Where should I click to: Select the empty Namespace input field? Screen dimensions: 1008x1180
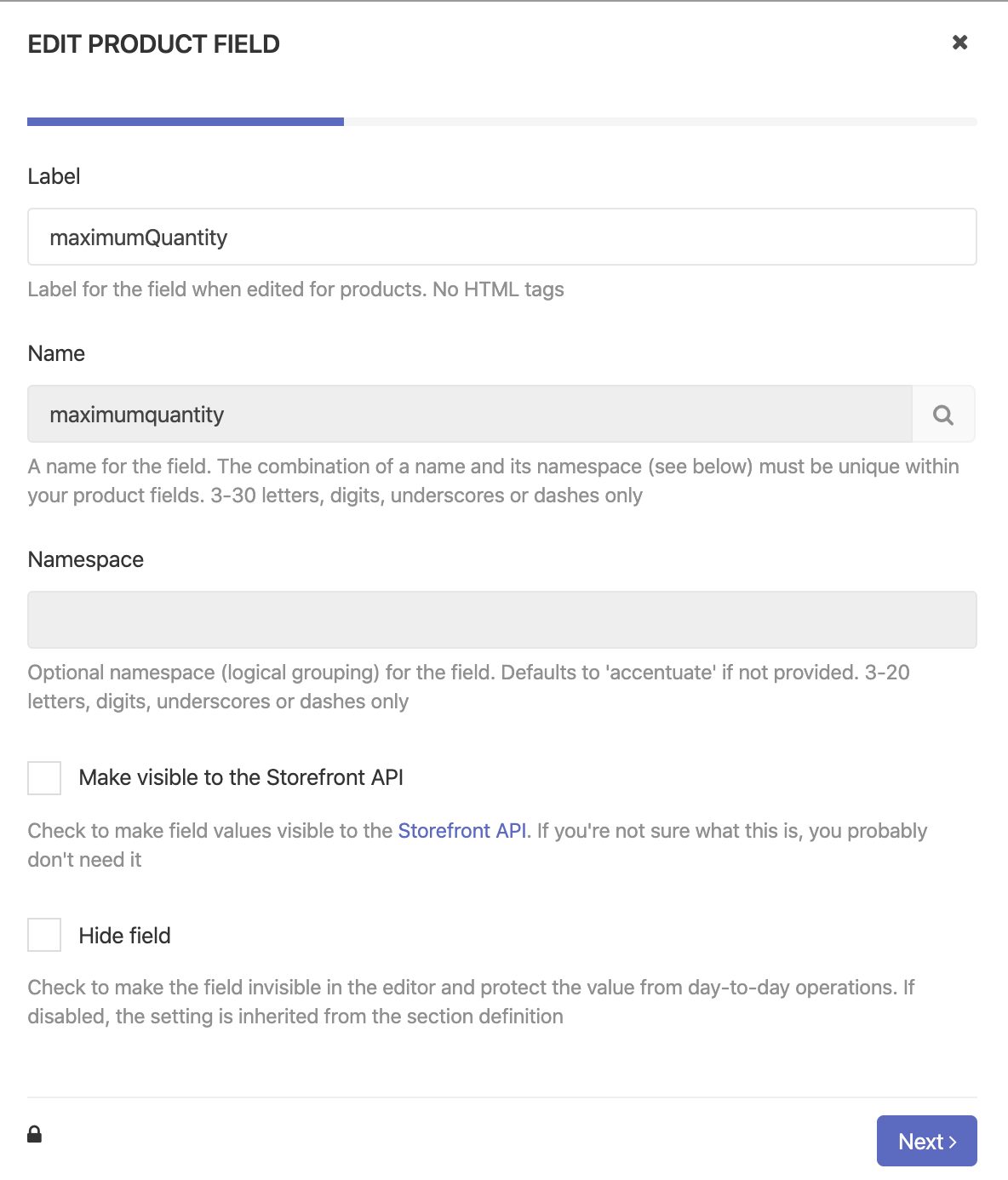(501, 620)
